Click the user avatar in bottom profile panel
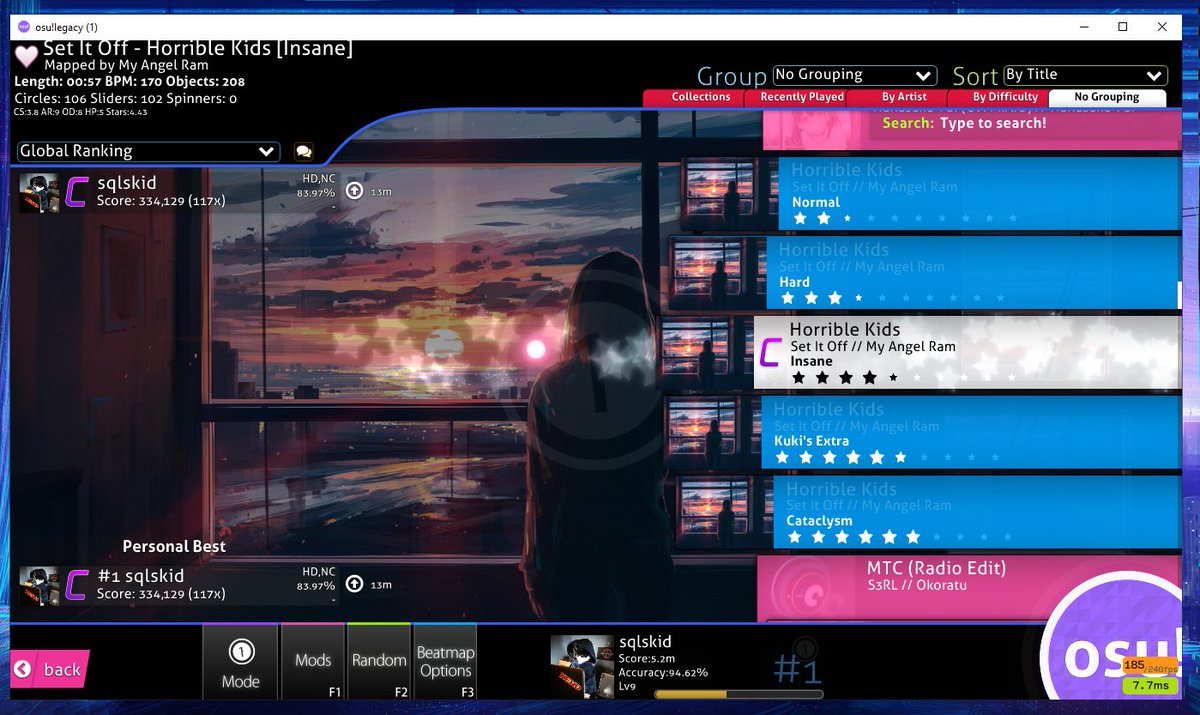Screen dimensions: 1200x715 coord(580,667)
